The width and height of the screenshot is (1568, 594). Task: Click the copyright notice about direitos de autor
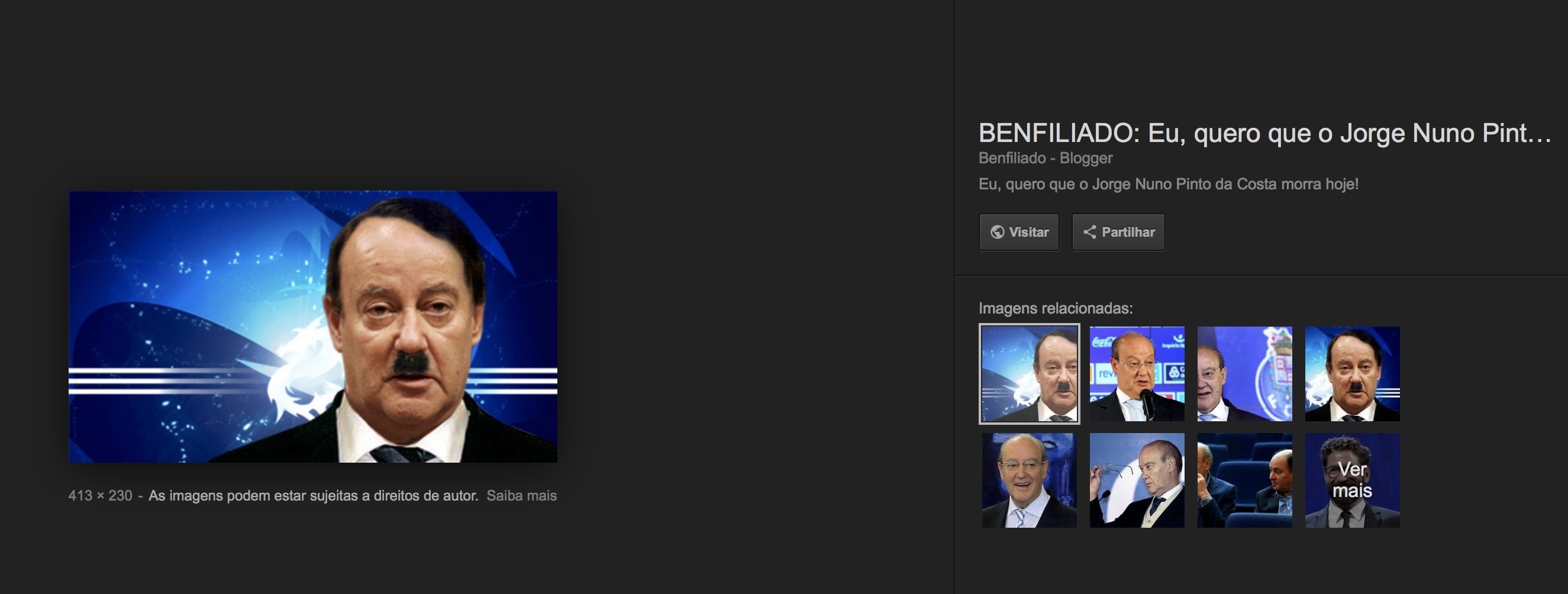point(314,495)
